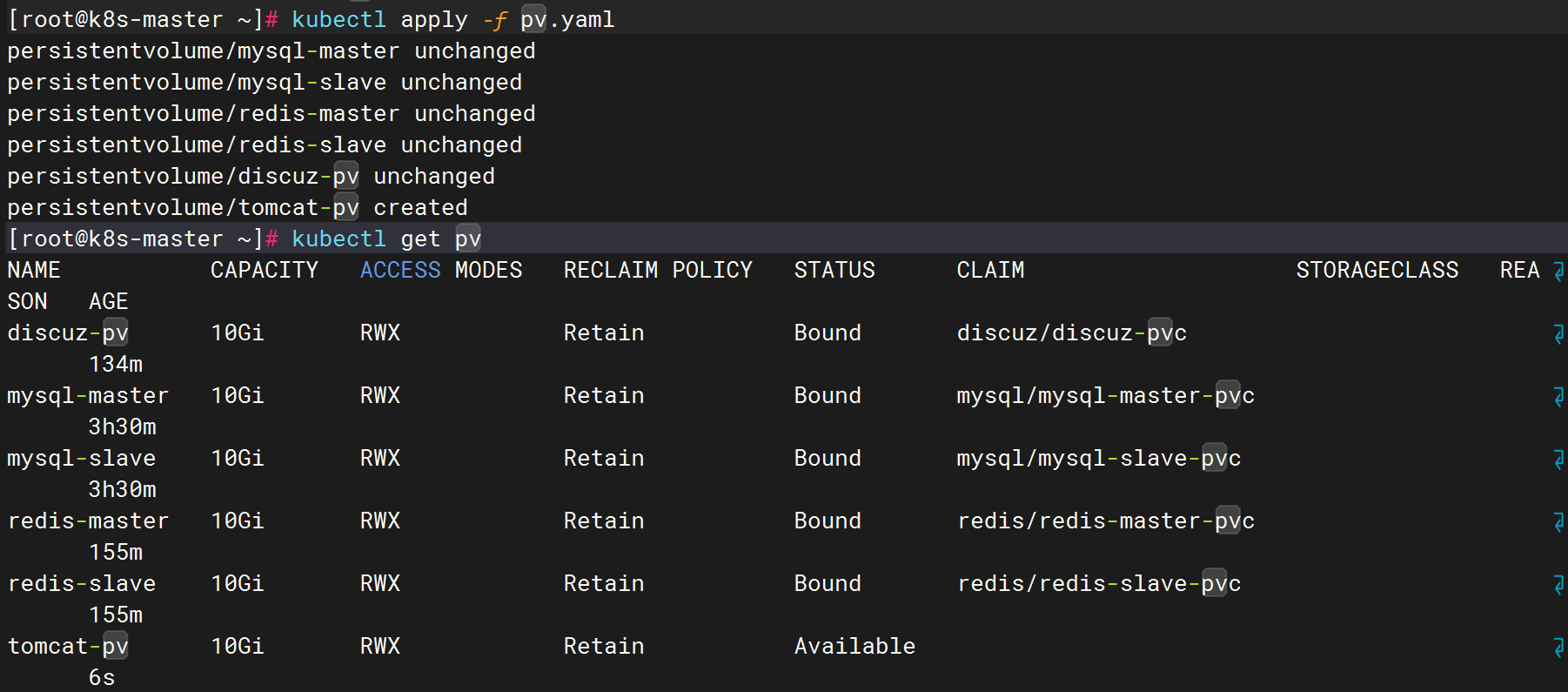Viewport: 1568px width, 692px height.
Task: Click the 'kubectl apply -f pv.yaml' command text
Action: tap(453, 19)
